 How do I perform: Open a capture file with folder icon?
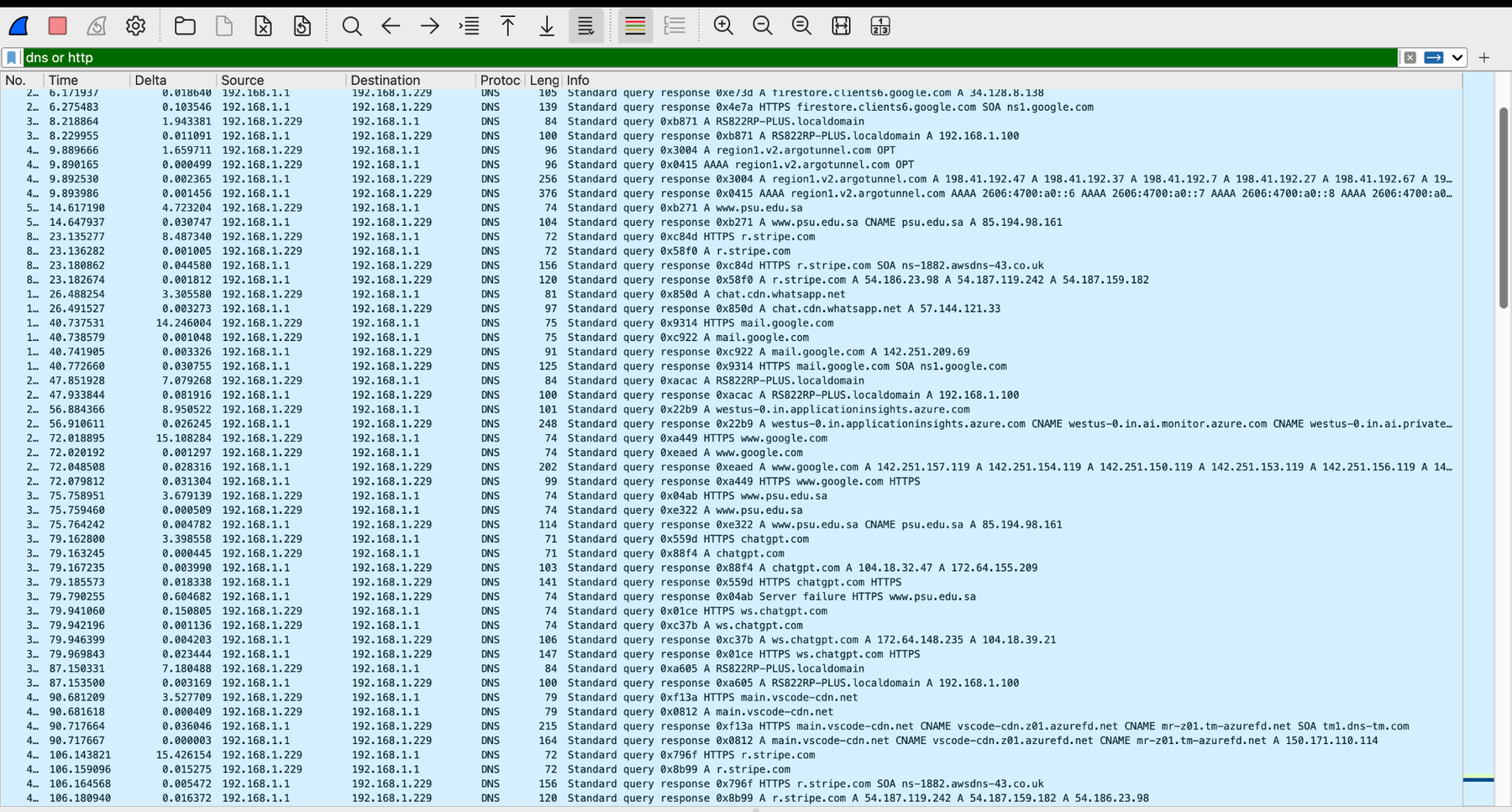tap(185, 26)
